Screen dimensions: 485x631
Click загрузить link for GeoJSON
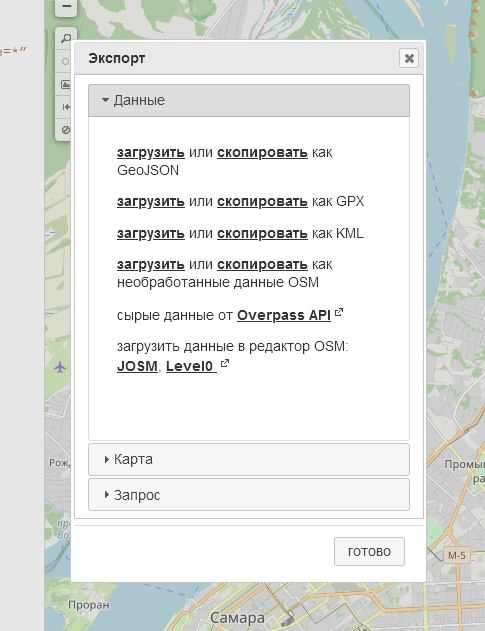(x=151, y=153)
